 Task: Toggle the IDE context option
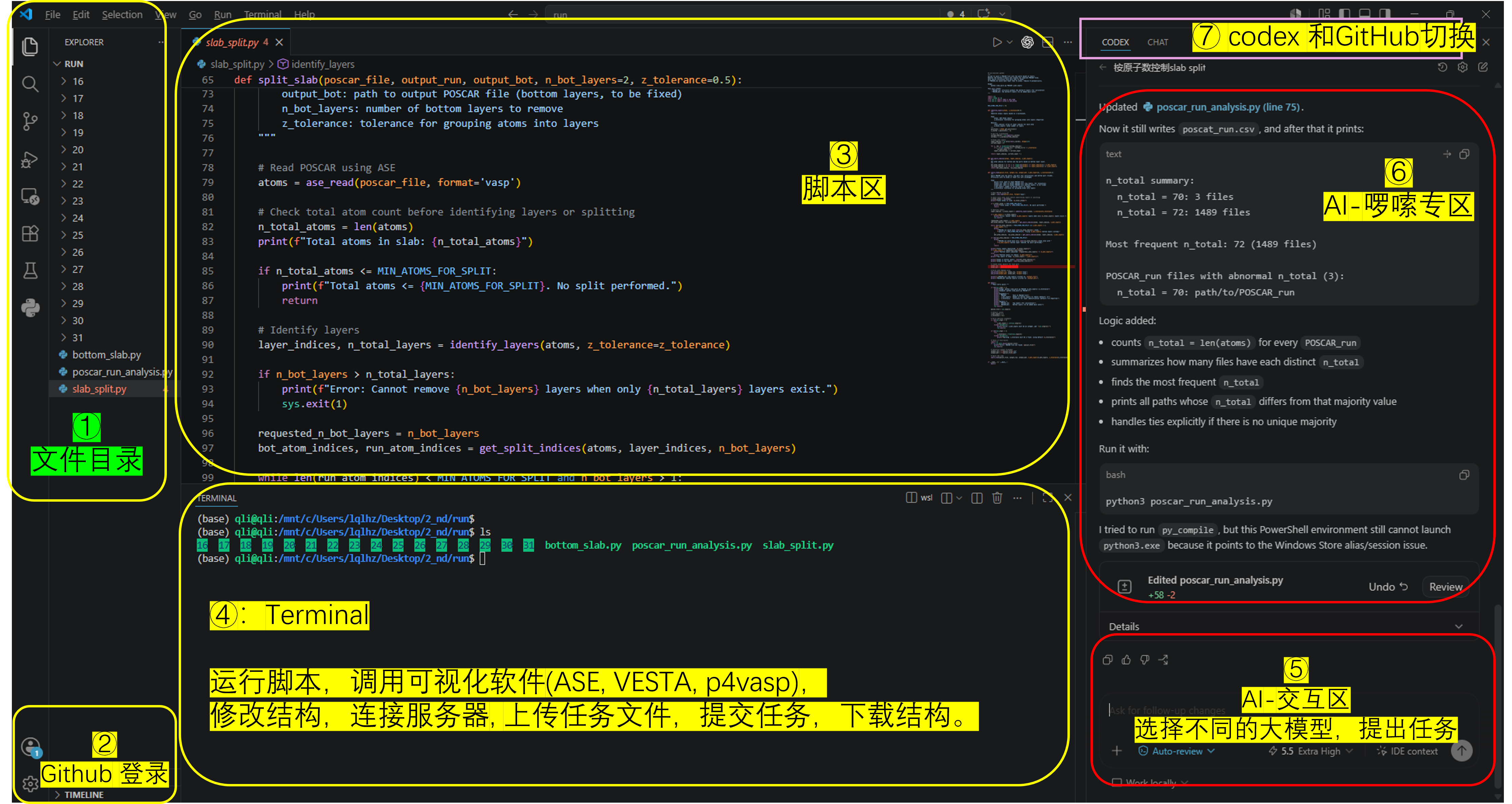click(x=1408, y=751)
